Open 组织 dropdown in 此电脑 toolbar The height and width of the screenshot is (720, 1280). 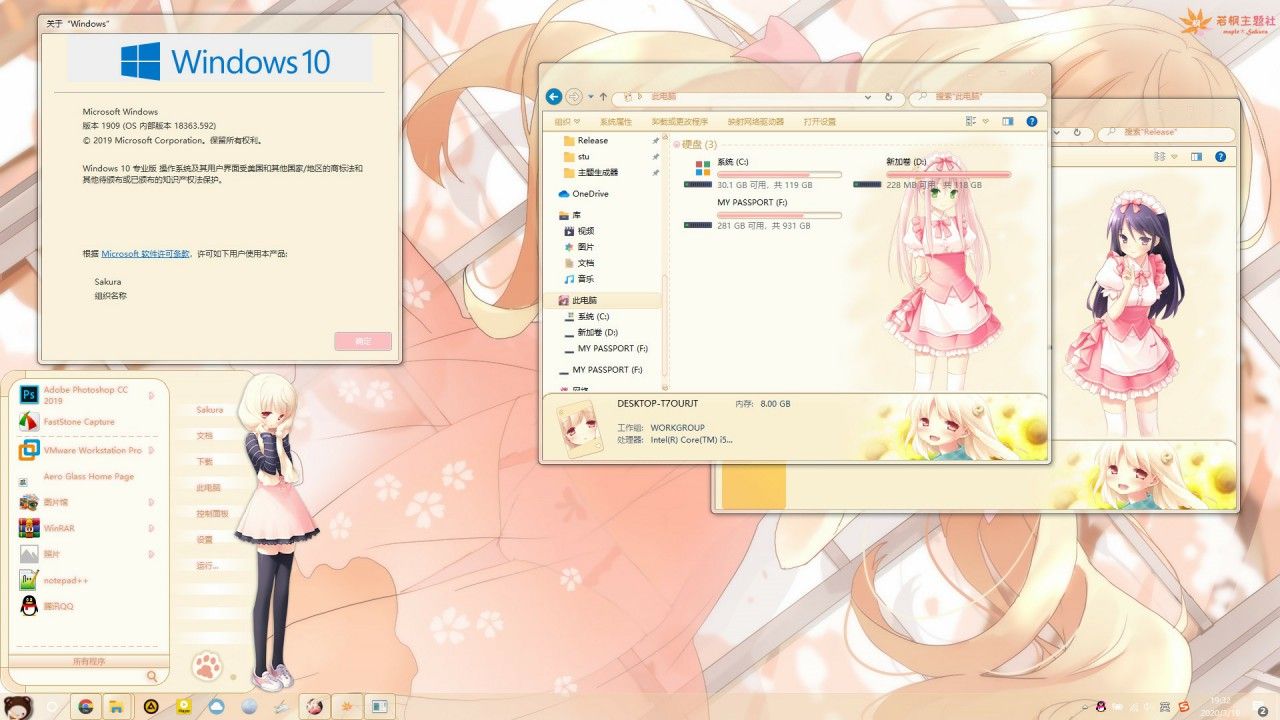(568, 121)
